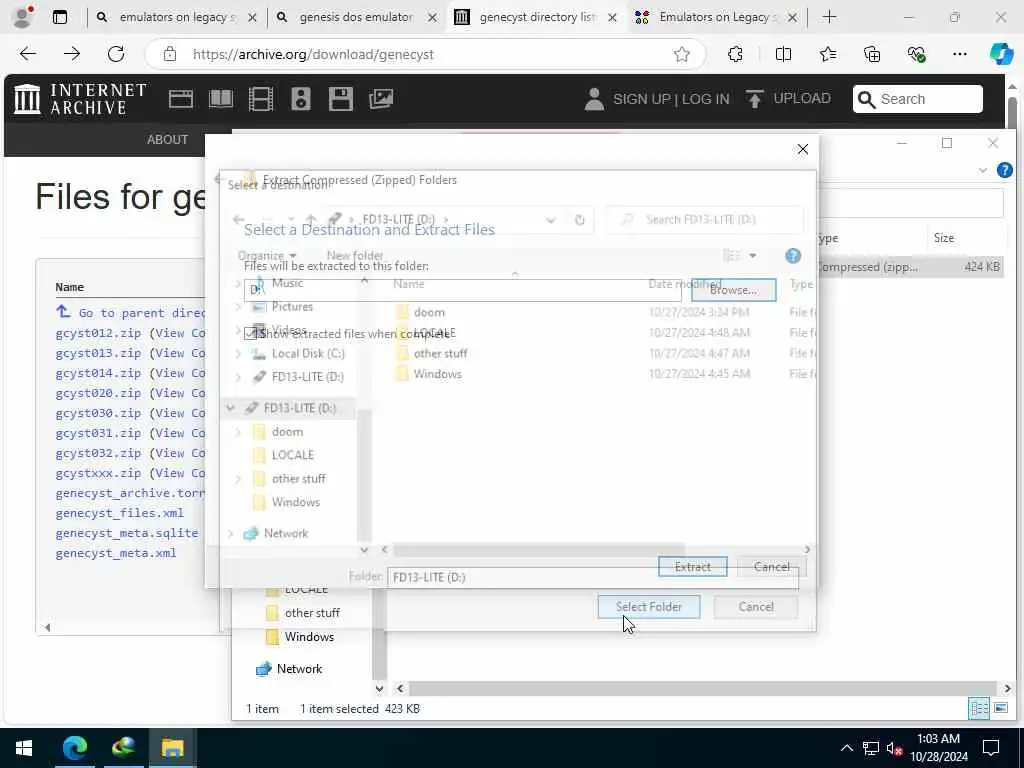Open Internet Archive audio speaker icon
Image resolution: width=1024 pixels, height=768 pixels.
pyautogui.click(x=300, y=99)
